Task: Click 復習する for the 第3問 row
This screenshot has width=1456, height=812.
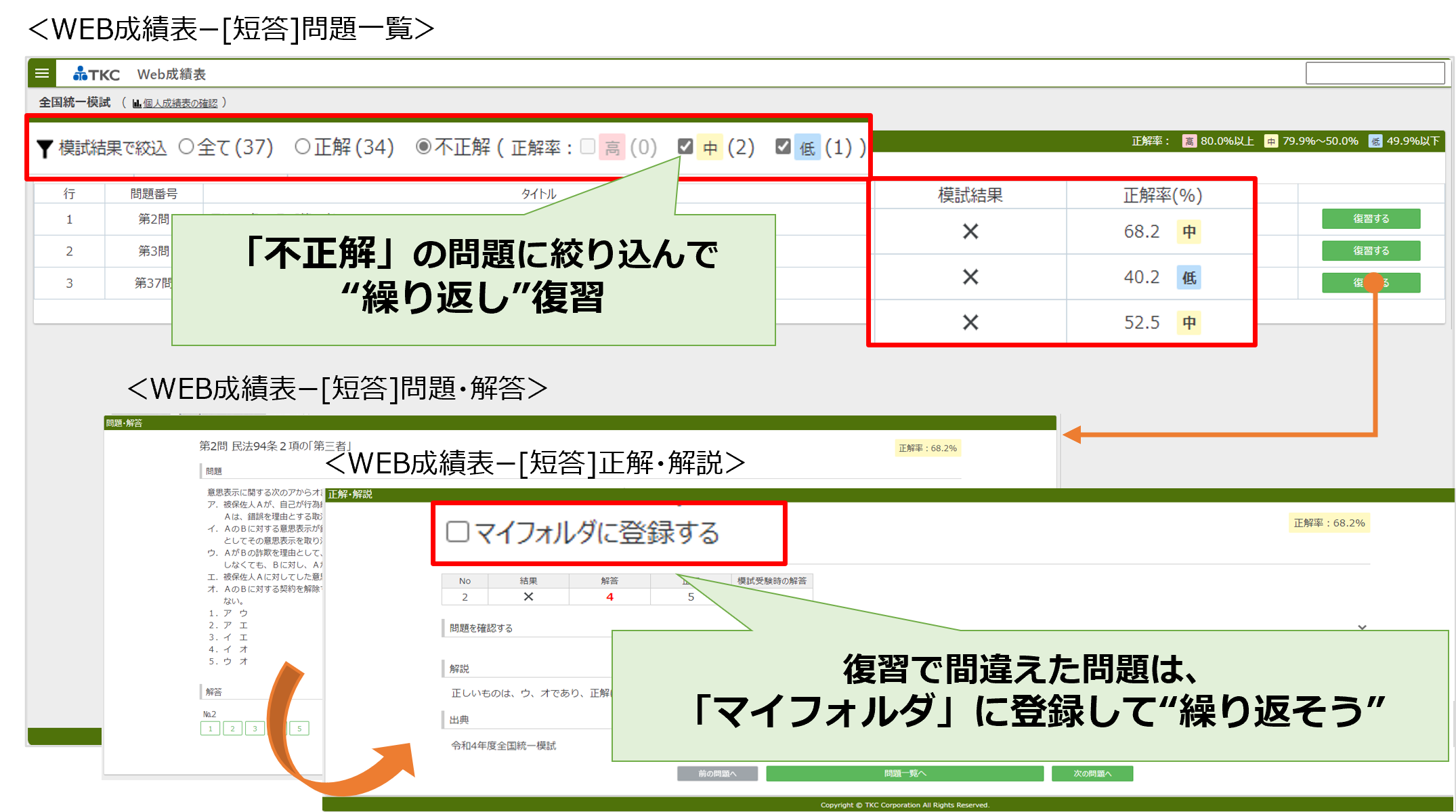Action: [x=1371, y=251]
